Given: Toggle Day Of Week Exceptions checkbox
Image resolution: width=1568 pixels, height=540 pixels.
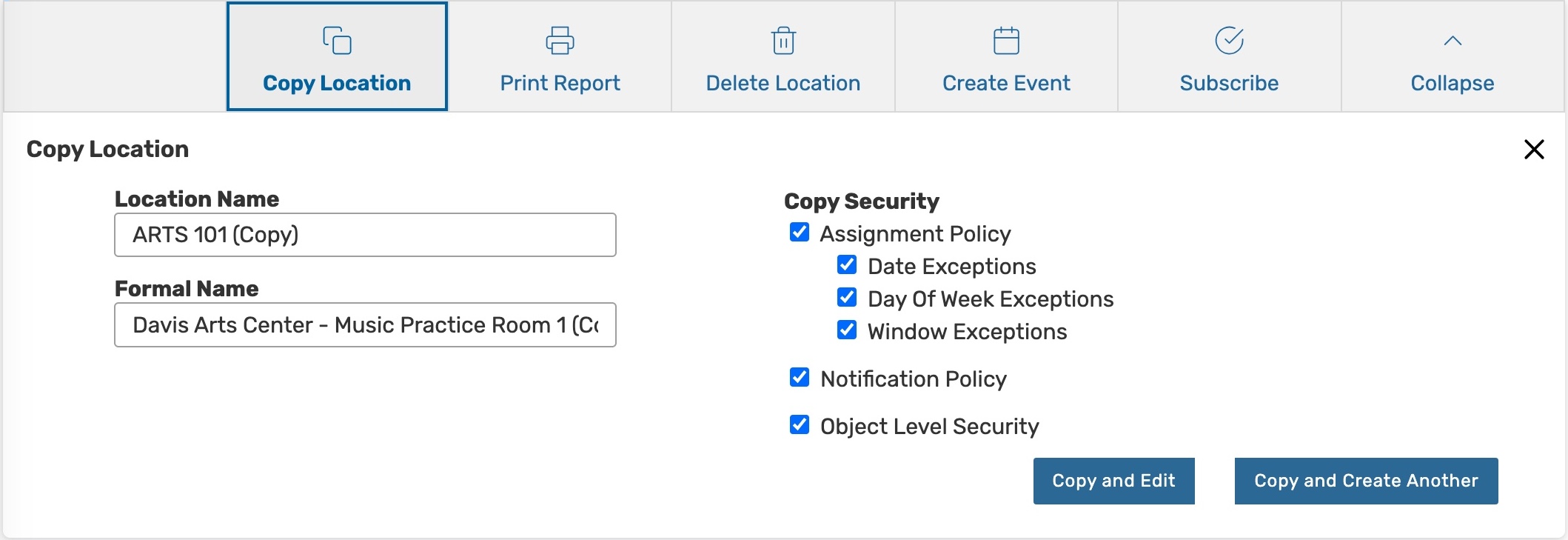Looking at the screenshot, I should (x=847, y=298).
